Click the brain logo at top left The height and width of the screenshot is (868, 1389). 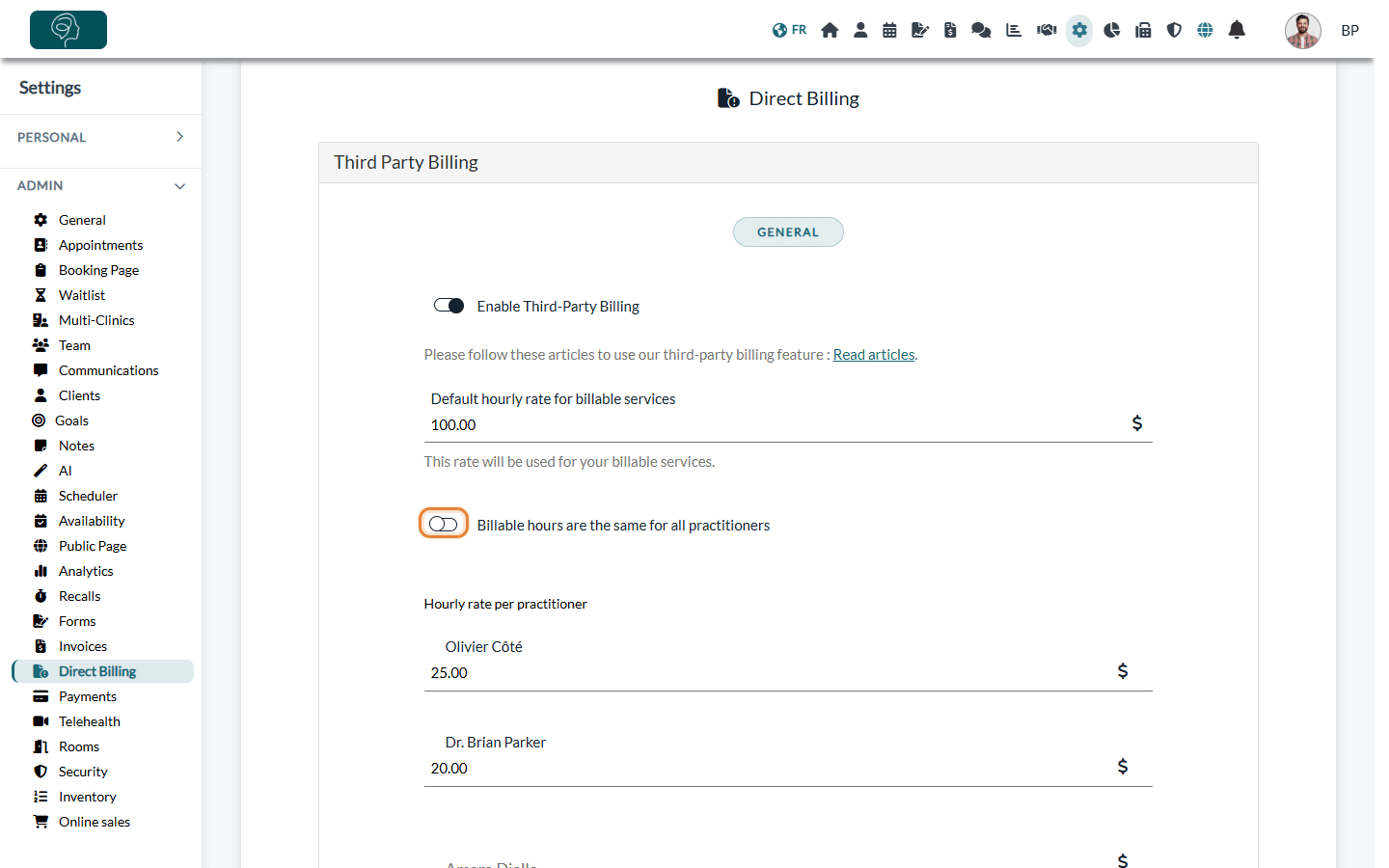[68, 30]
